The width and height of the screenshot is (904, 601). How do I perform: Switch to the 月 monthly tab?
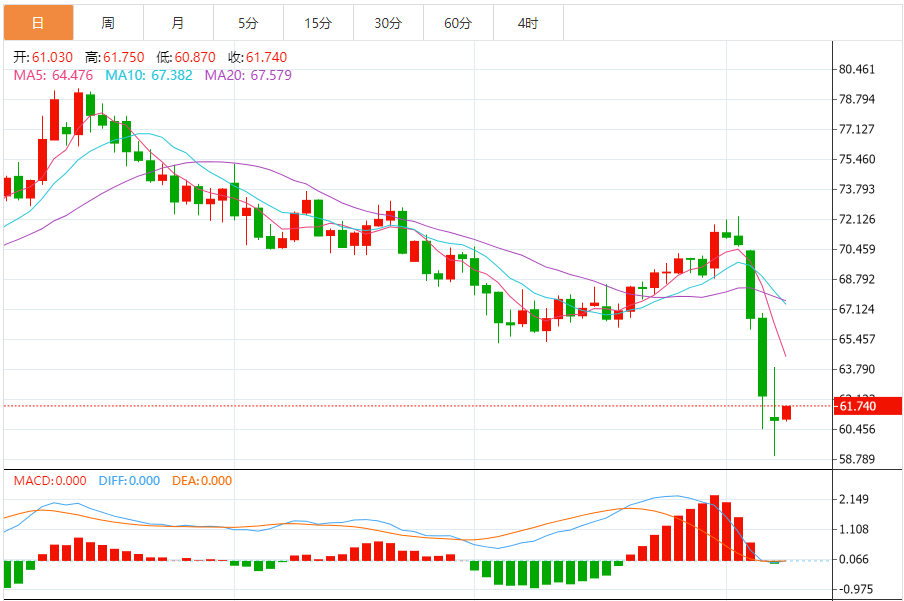click(178, 23)
